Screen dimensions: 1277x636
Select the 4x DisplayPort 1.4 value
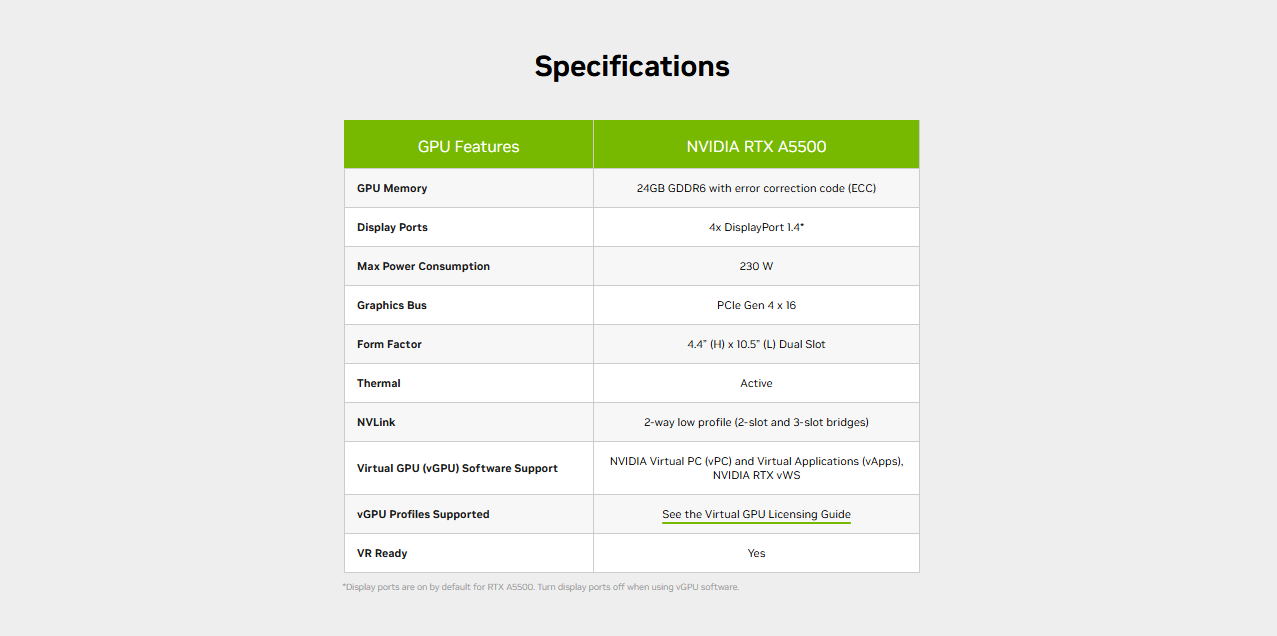756,227
